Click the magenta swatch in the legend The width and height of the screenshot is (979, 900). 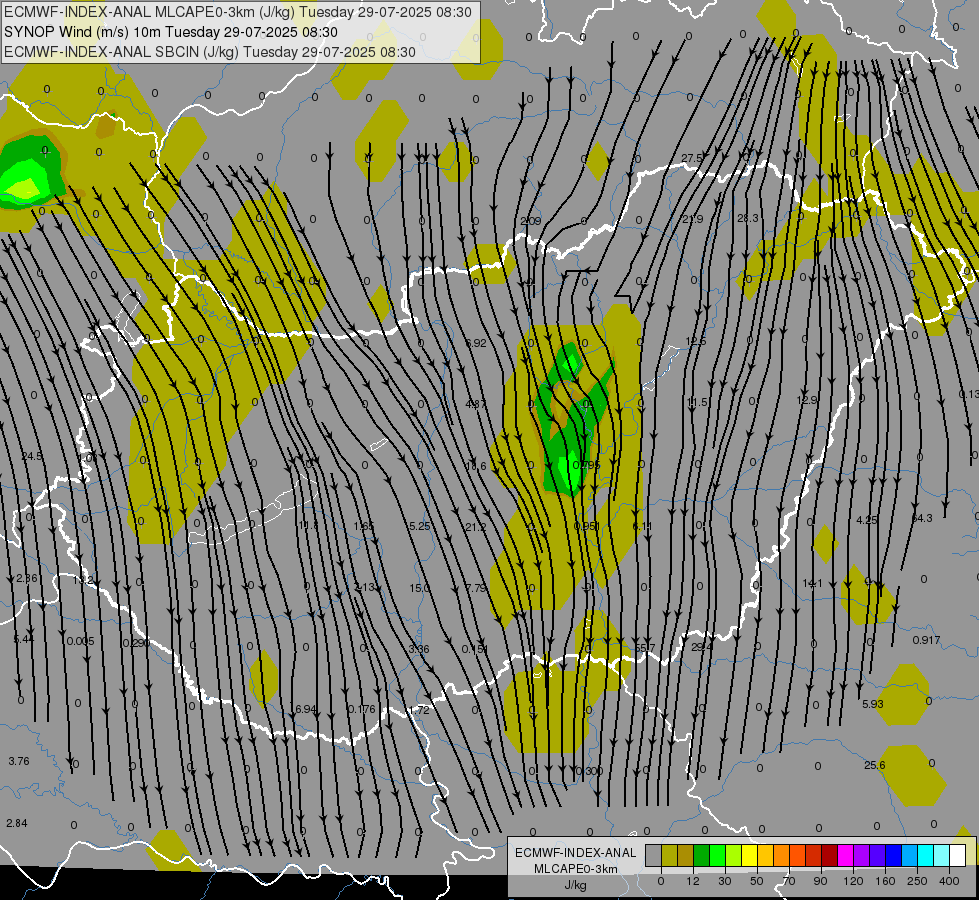tap(845, 856)
